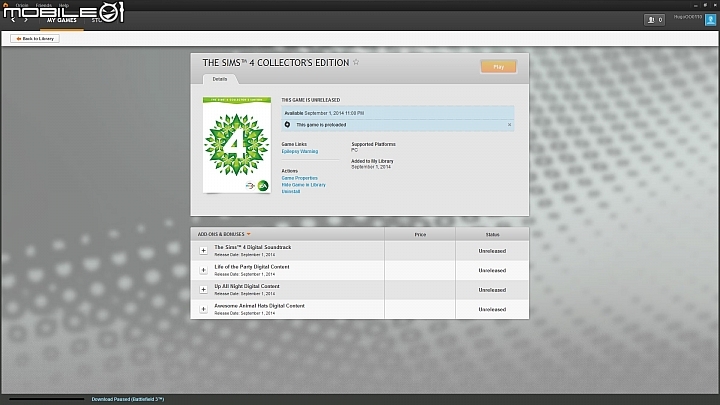Image resolution: width=720 pixels, height=405 pixels.
Task: Click the Origin logo icon in title bar
Action: coord(6,5)
